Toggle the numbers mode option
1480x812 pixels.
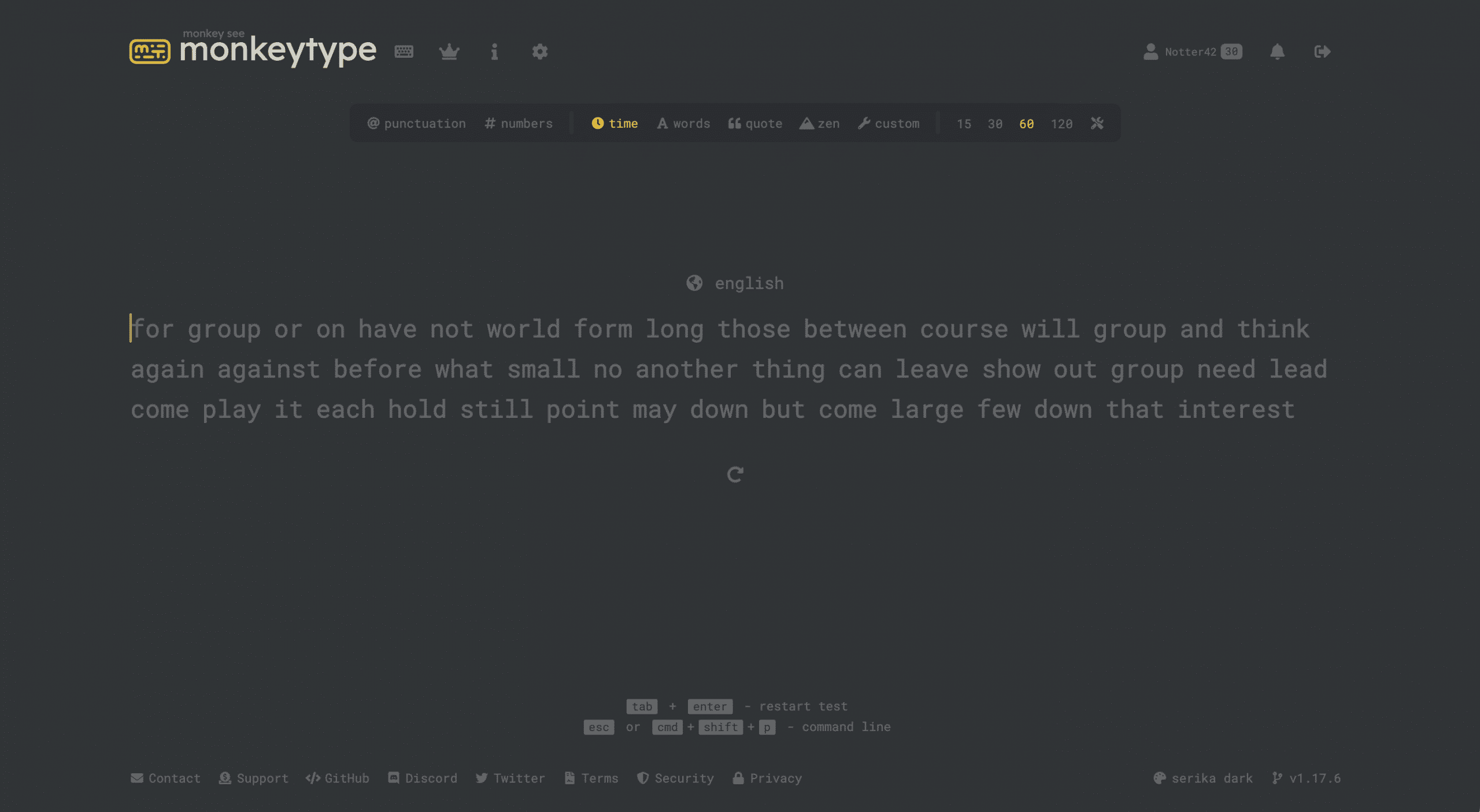[x=518, y=123]
